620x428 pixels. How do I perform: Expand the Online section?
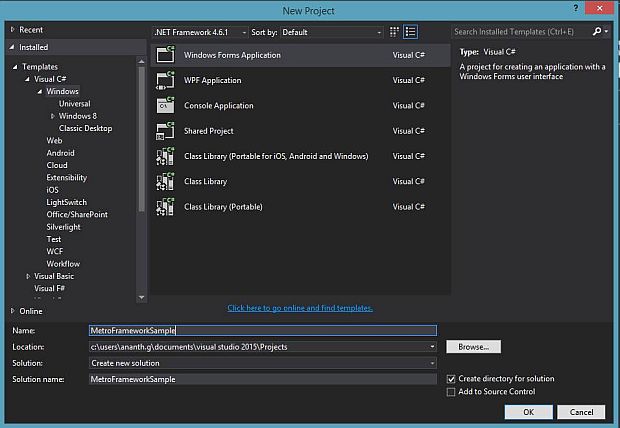13,311
